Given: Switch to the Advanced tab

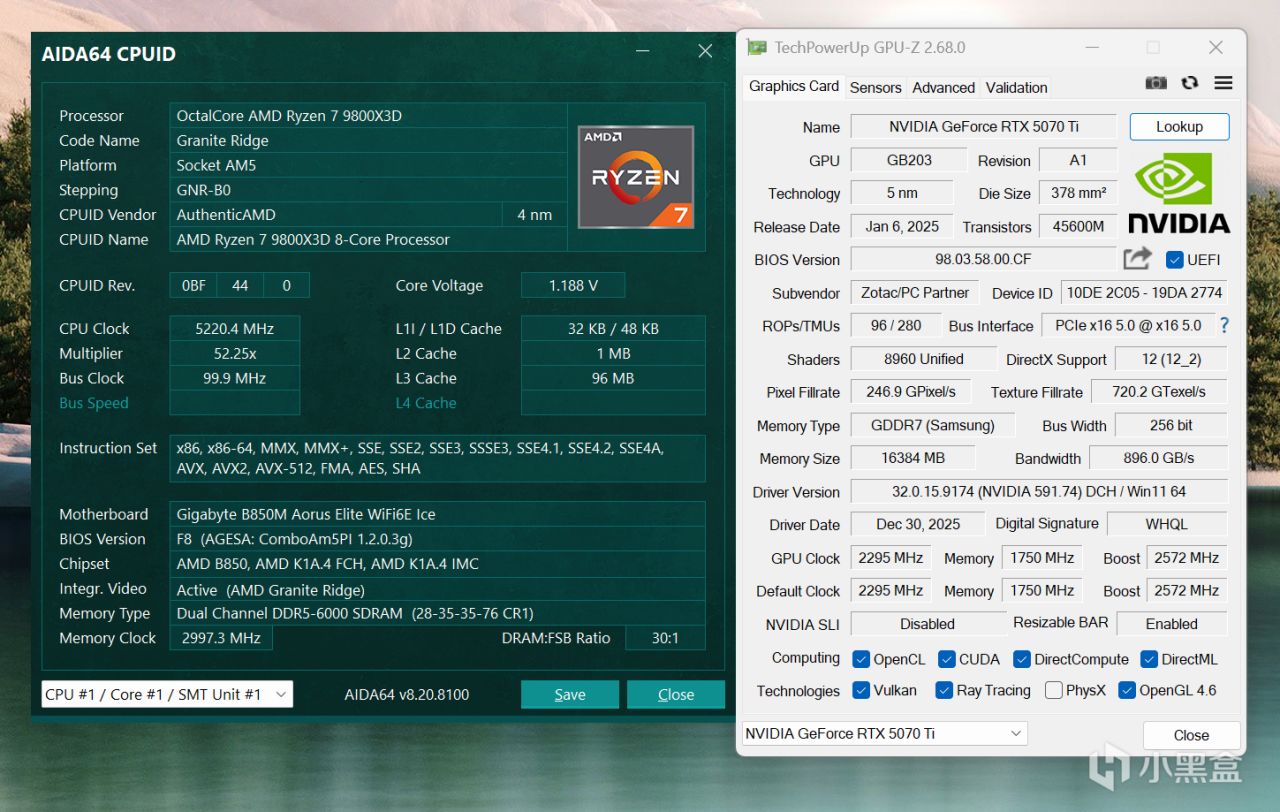Looking at the screenshot, I should [x=943, y=87].
